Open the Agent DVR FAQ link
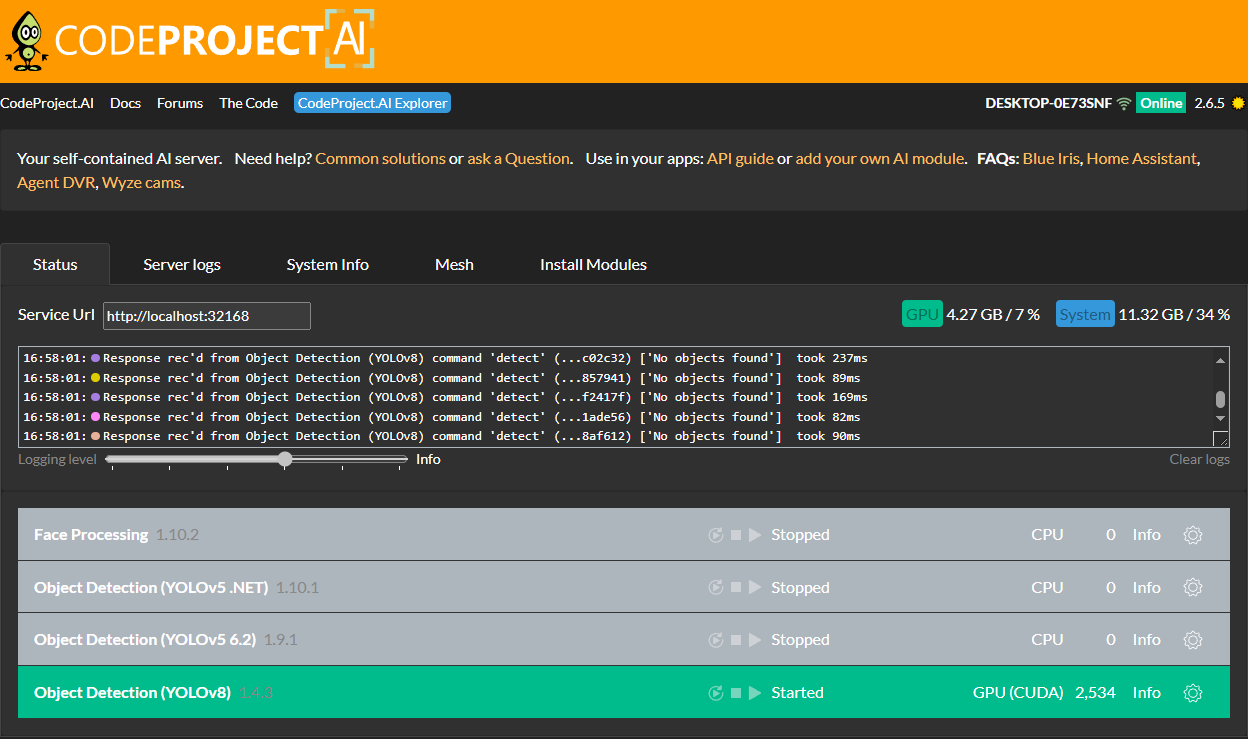This screenshot has height=739, width=1248. 54,182
